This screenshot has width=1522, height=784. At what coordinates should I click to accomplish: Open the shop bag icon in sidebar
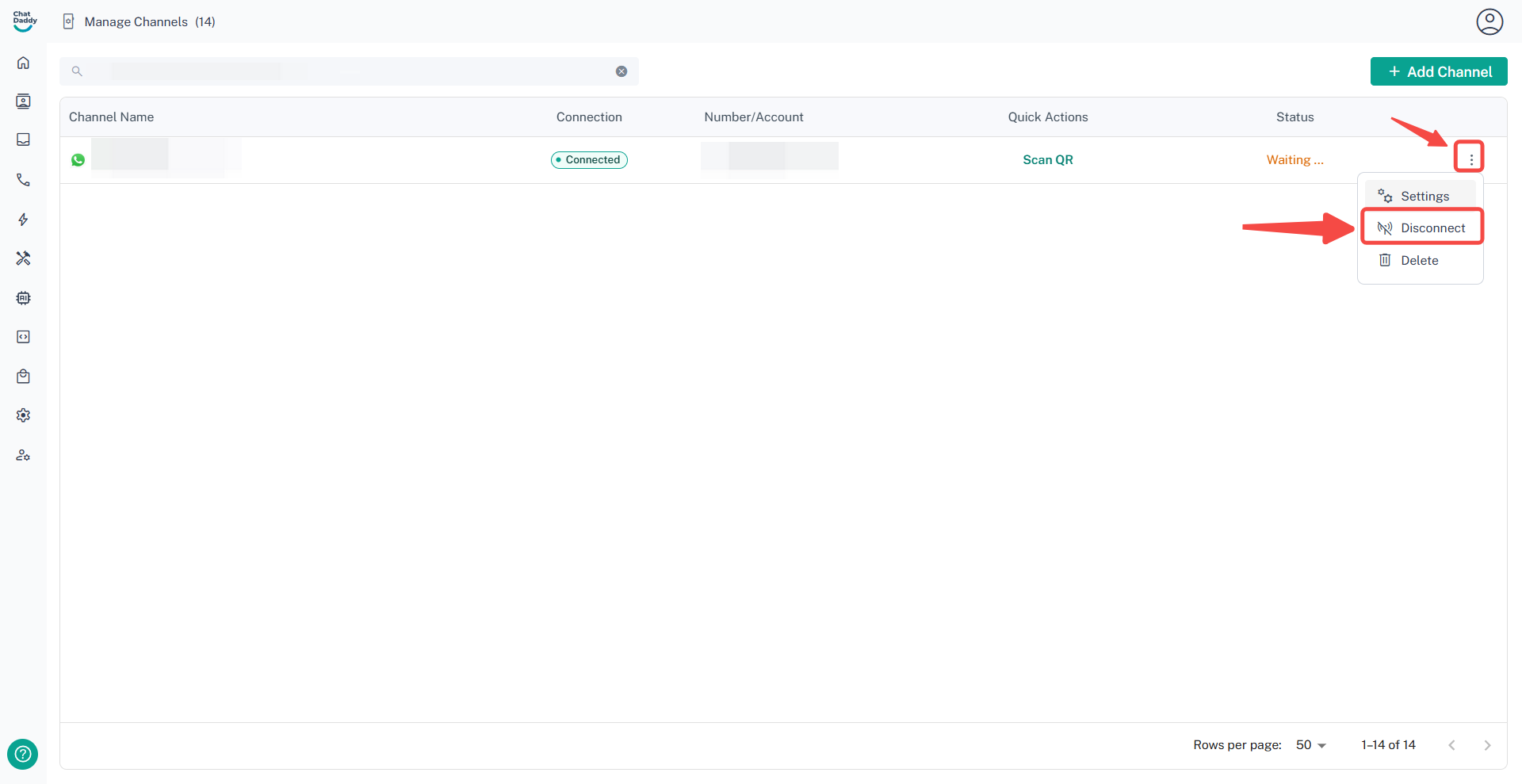coord(24,377)
